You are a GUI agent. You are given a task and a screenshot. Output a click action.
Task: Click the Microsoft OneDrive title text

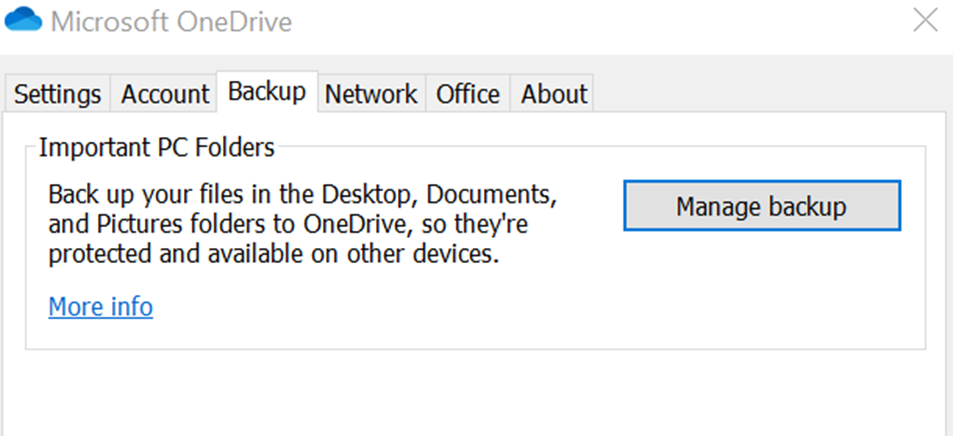click(x=171, y=21)
